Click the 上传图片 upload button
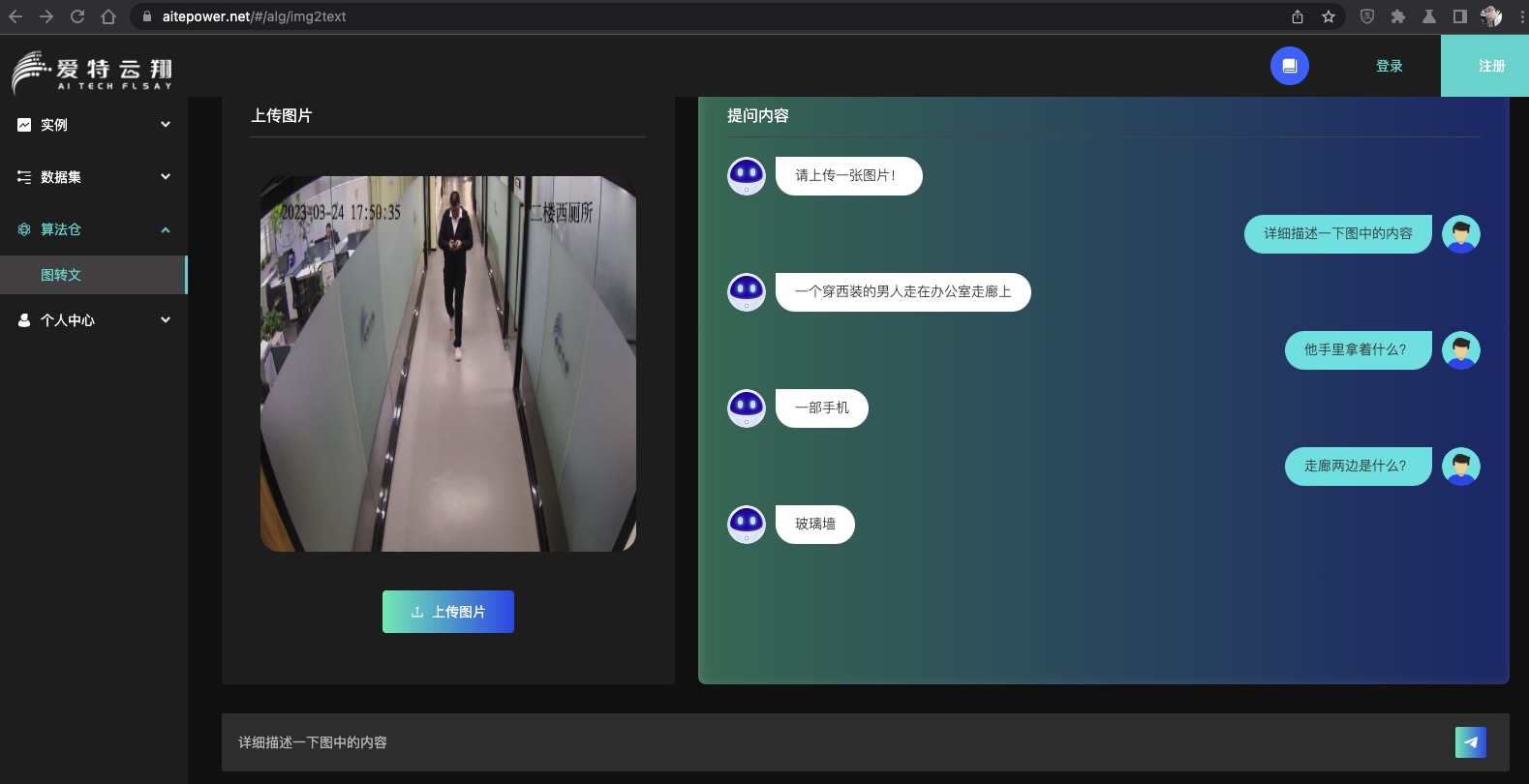Screen dimensions: 1529x784 (x=448, y=612)
